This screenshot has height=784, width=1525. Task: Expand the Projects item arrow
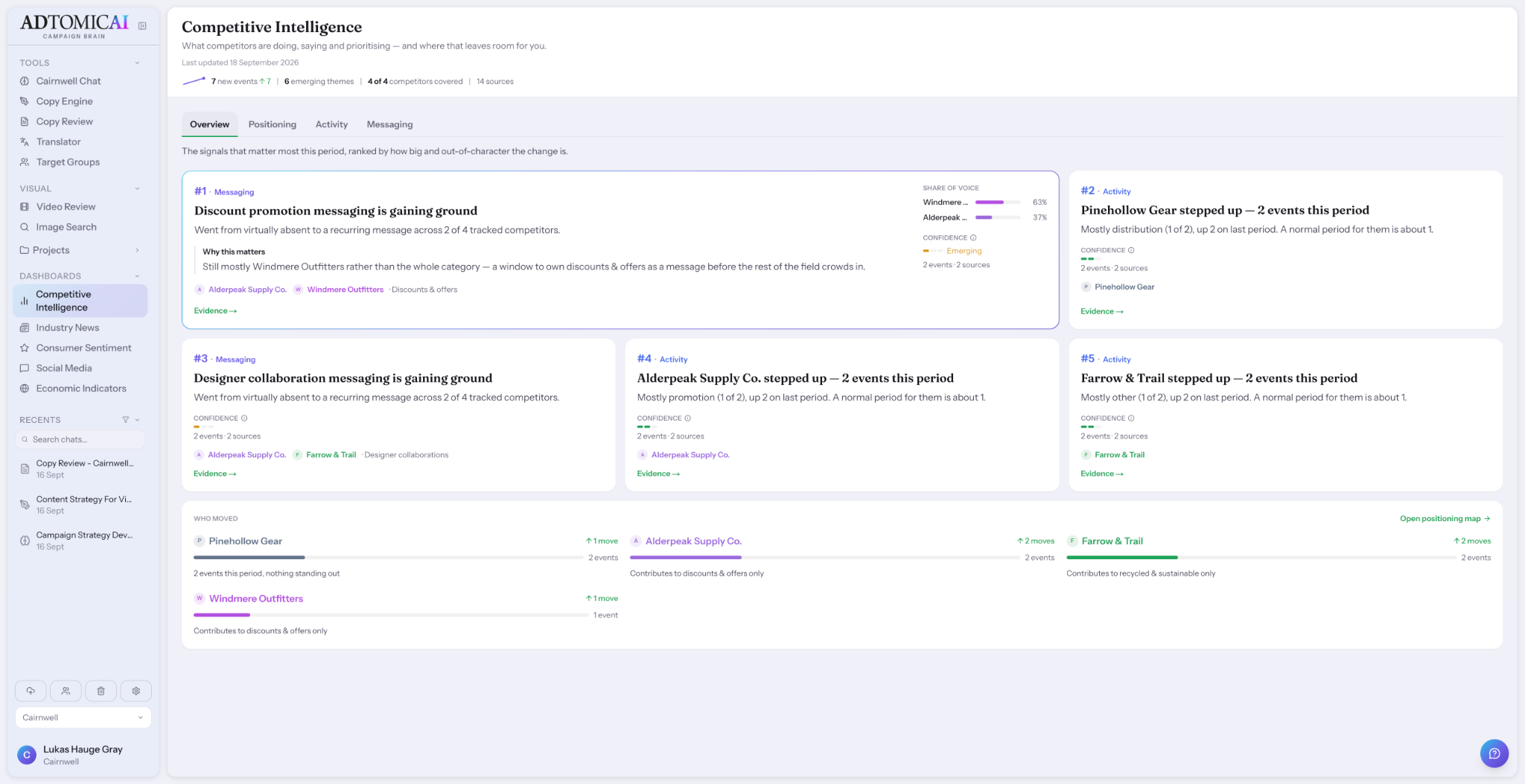(x=137, y=250)
